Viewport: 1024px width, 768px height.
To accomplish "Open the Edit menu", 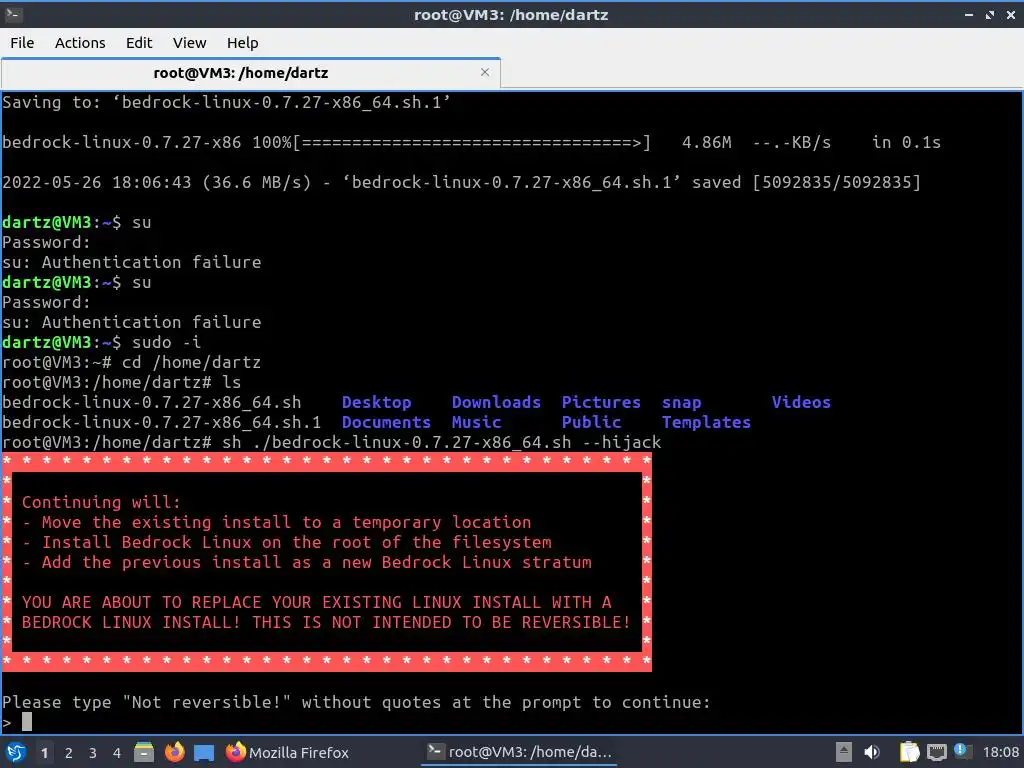I will [138, 42].
